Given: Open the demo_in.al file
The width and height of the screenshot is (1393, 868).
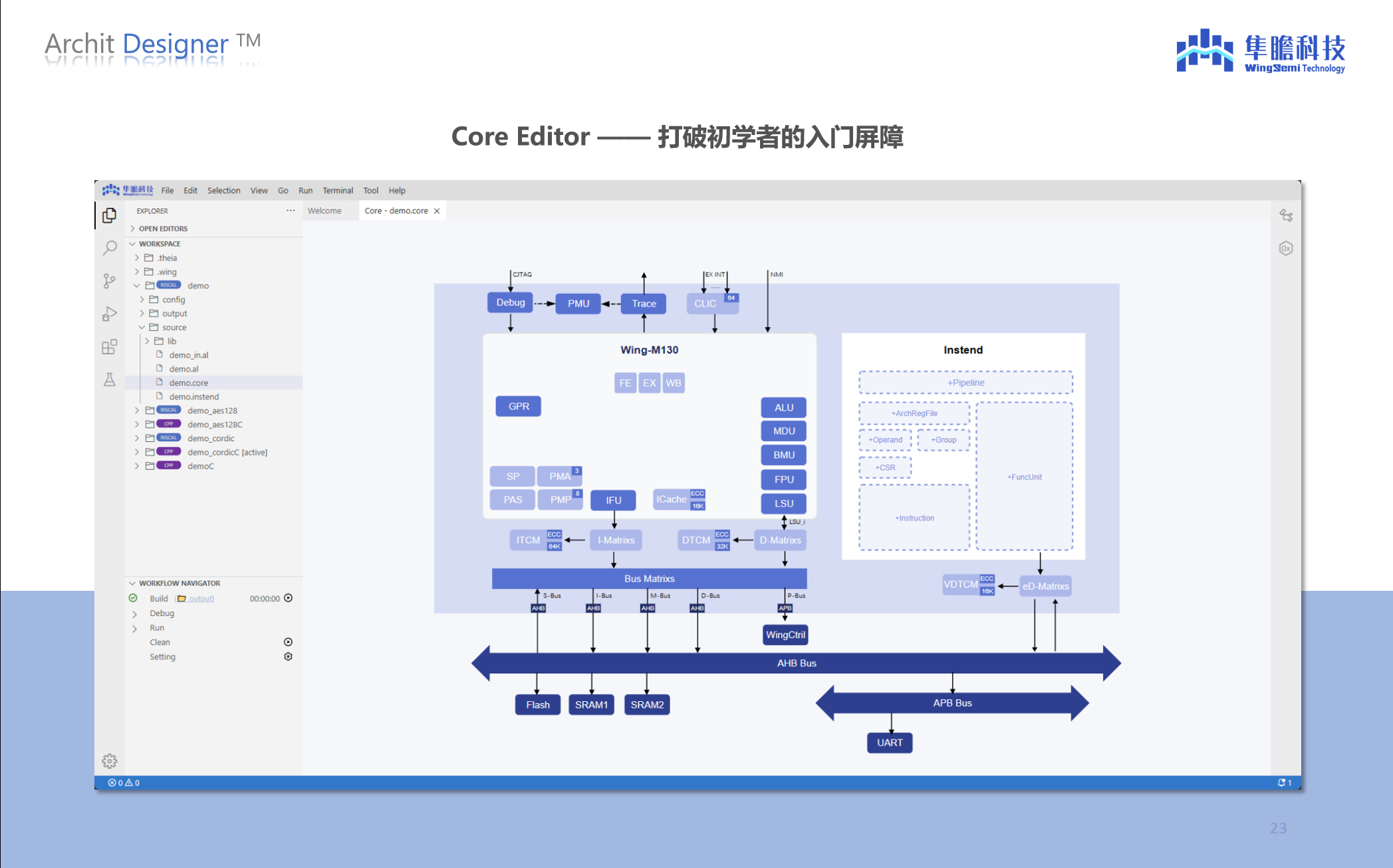Looking at the screenshot, I should (x=189, y=356).
